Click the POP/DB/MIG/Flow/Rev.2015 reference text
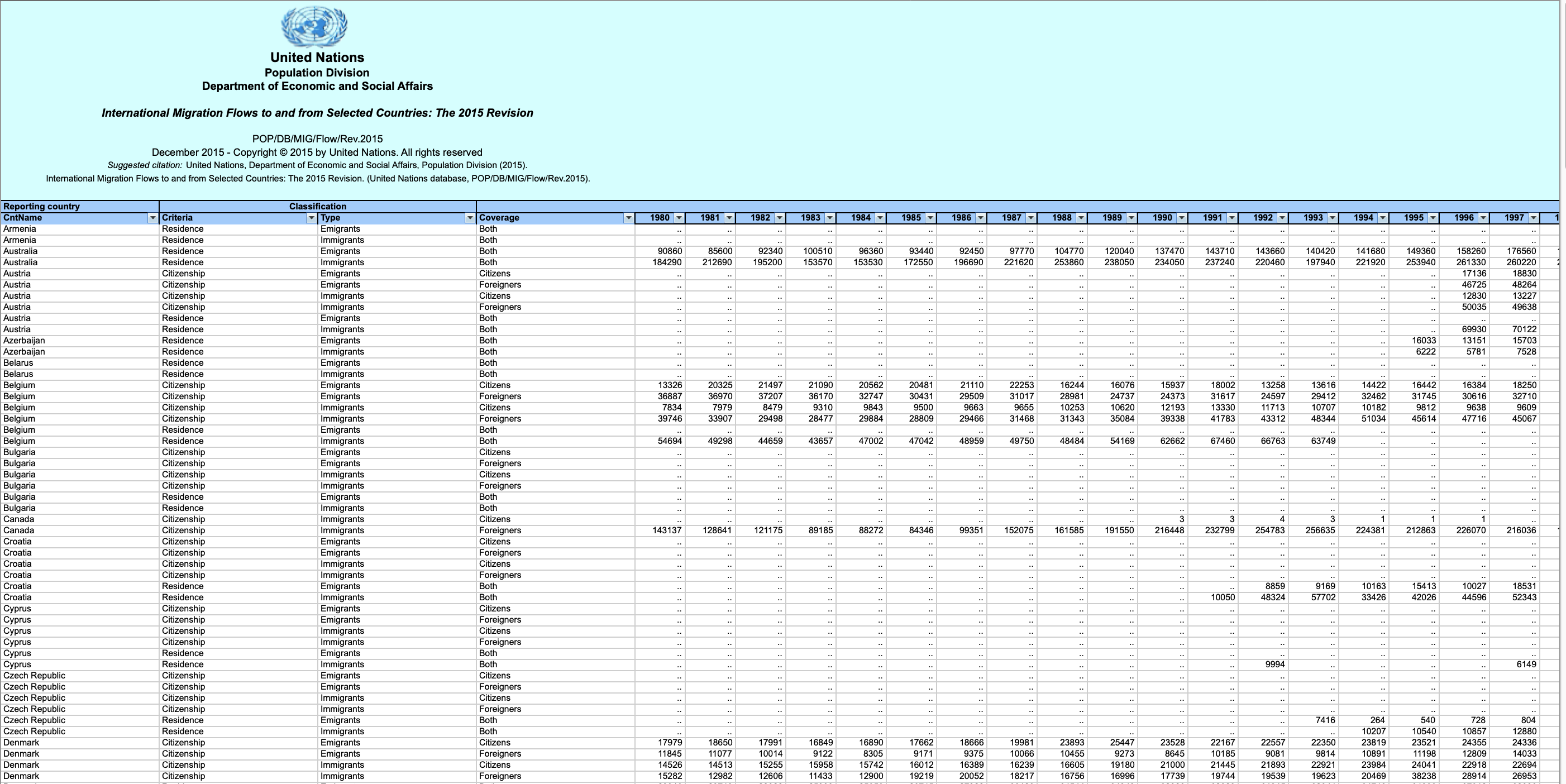This screenshot has height=784, width=1566. point(317,139)
